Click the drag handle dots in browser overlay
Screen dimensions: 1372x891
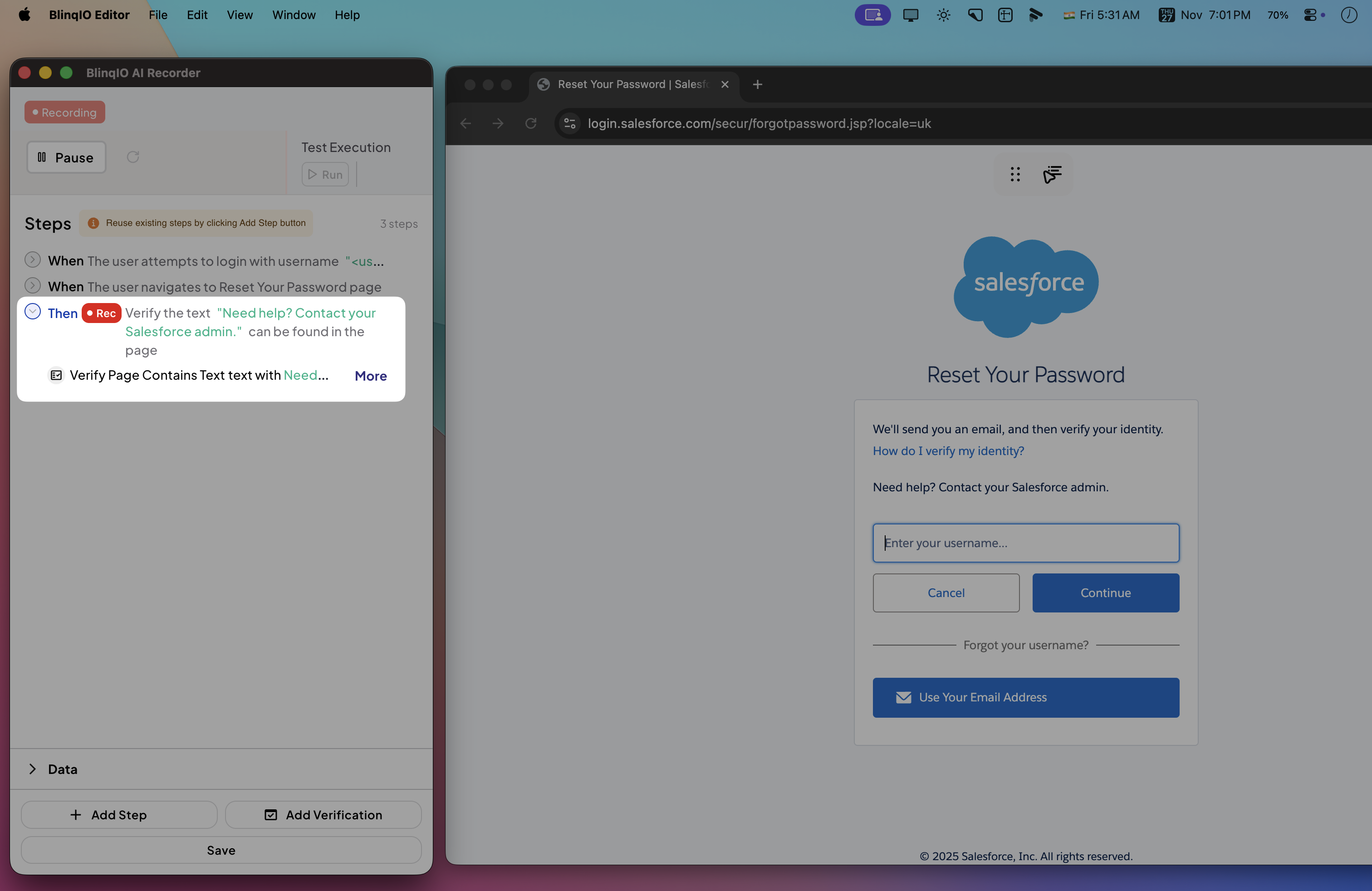point(1015,174)
